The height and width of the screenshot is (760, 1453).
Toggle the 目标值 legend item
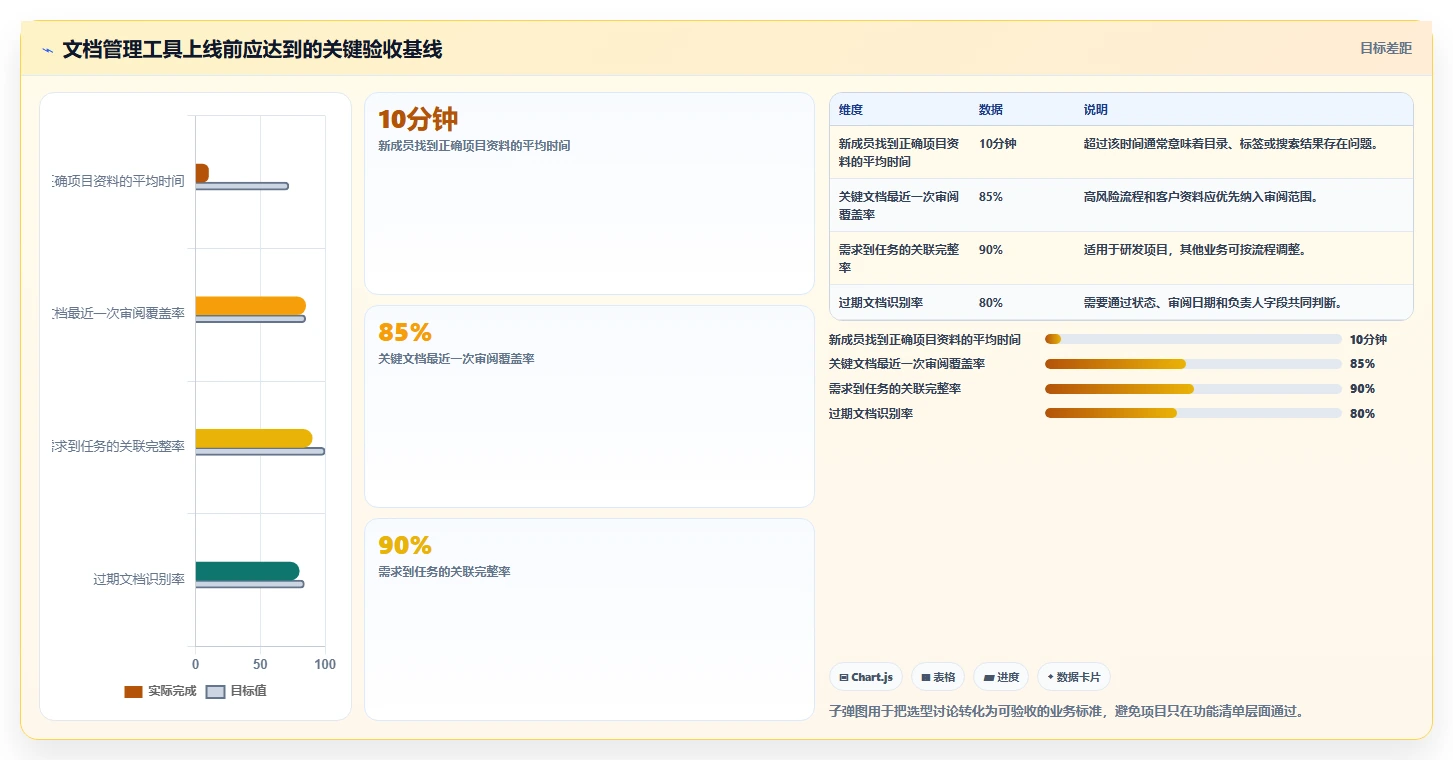click(236, 691)
